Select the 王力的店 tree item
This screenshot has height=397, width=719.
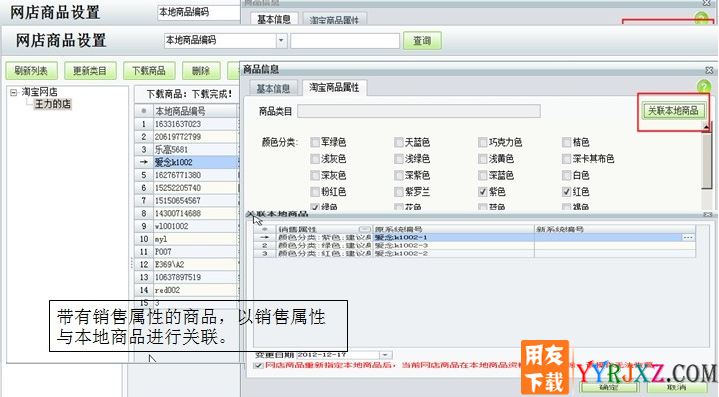click(53, 104)
